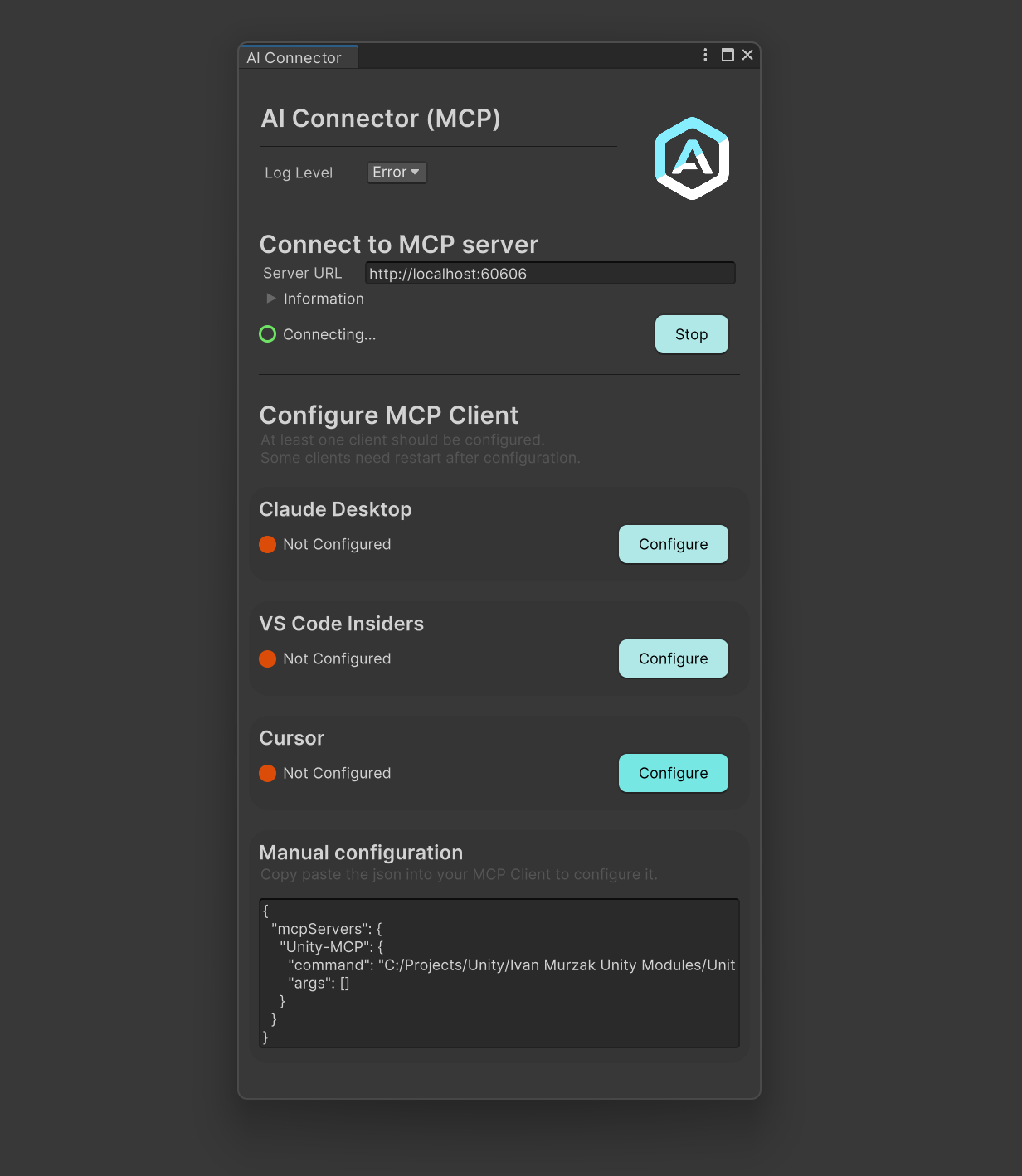Configure the Cursor client
This screenshot has height=1176, width=1022.
pyautogui.click(x=673, y=773)
